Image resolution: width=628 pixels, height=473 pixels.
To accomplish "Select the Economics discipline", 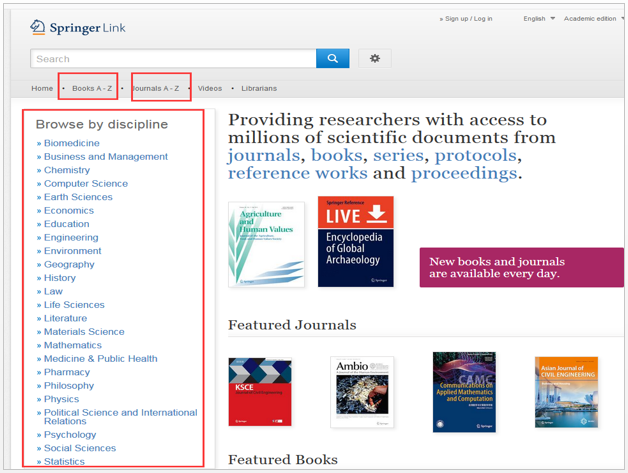I will 69,211.
